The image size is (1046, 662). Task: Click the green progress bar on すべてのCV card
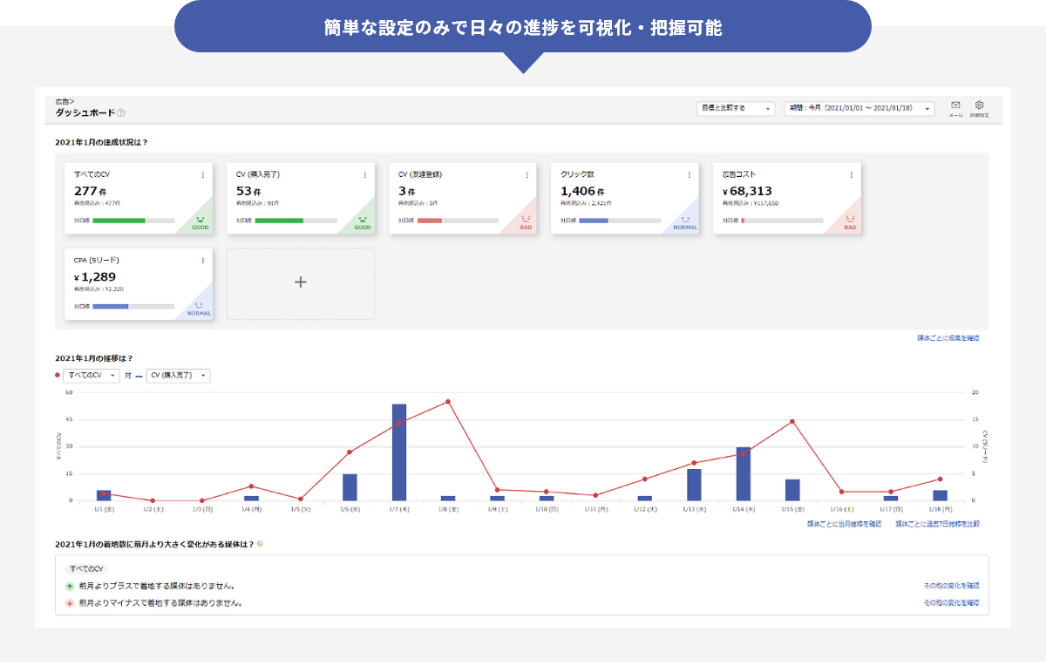point(119,220)
